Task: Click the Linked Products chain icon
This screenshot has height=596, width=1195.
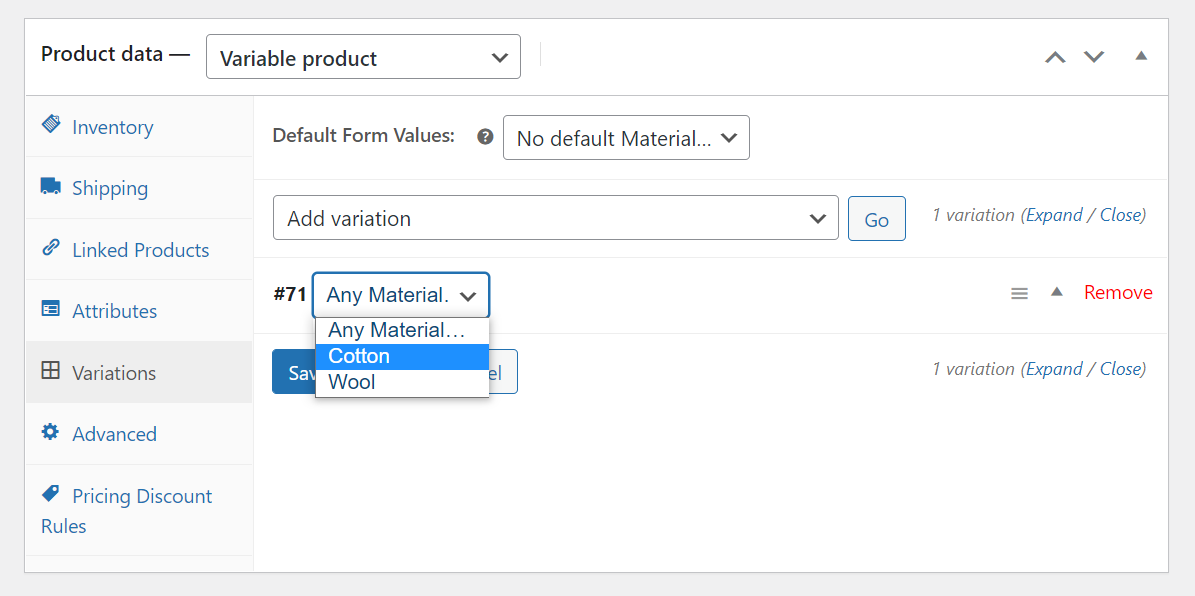Action: pos(51,248)
